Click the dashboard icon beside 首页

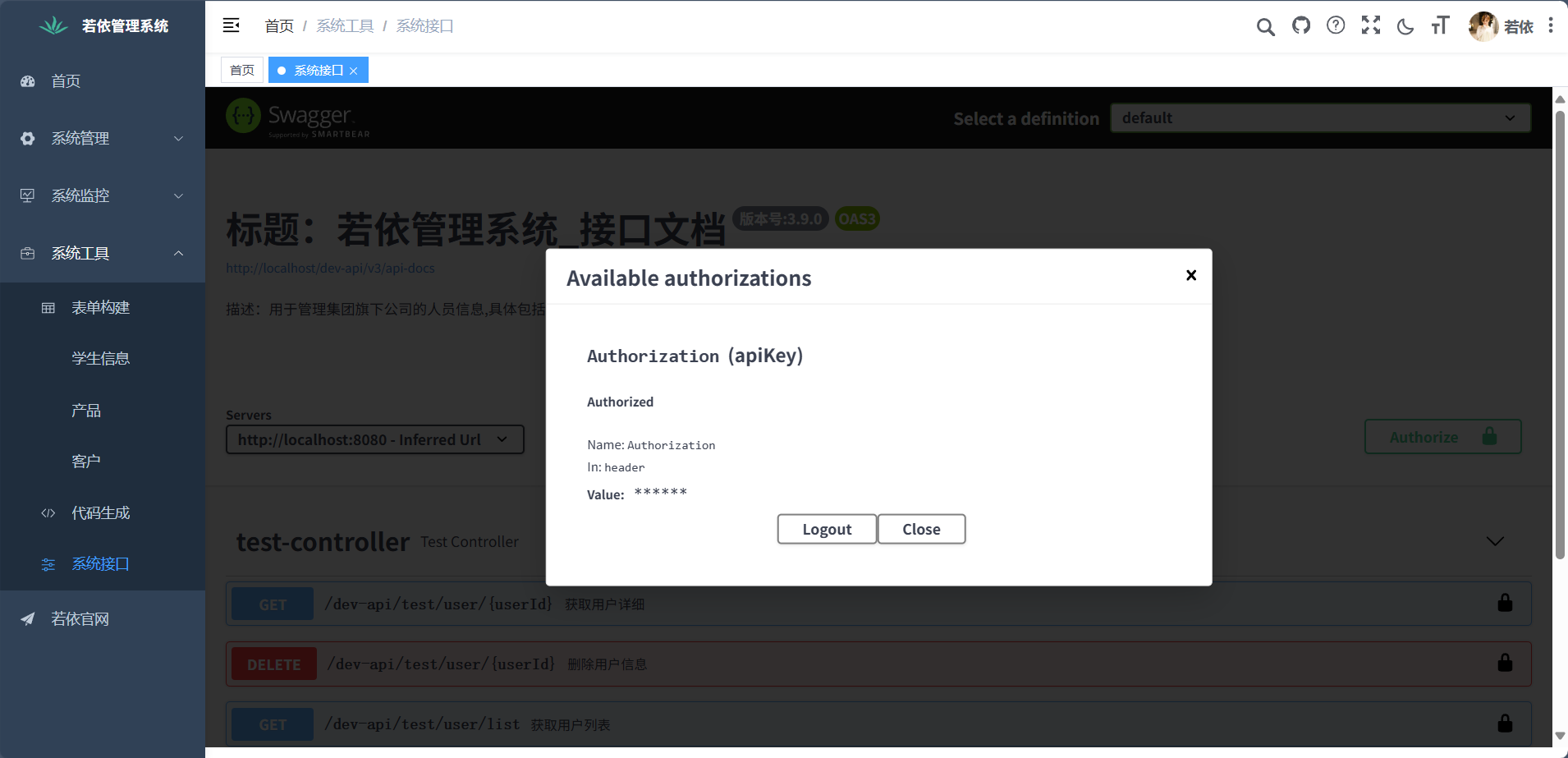tap(28, 81)
